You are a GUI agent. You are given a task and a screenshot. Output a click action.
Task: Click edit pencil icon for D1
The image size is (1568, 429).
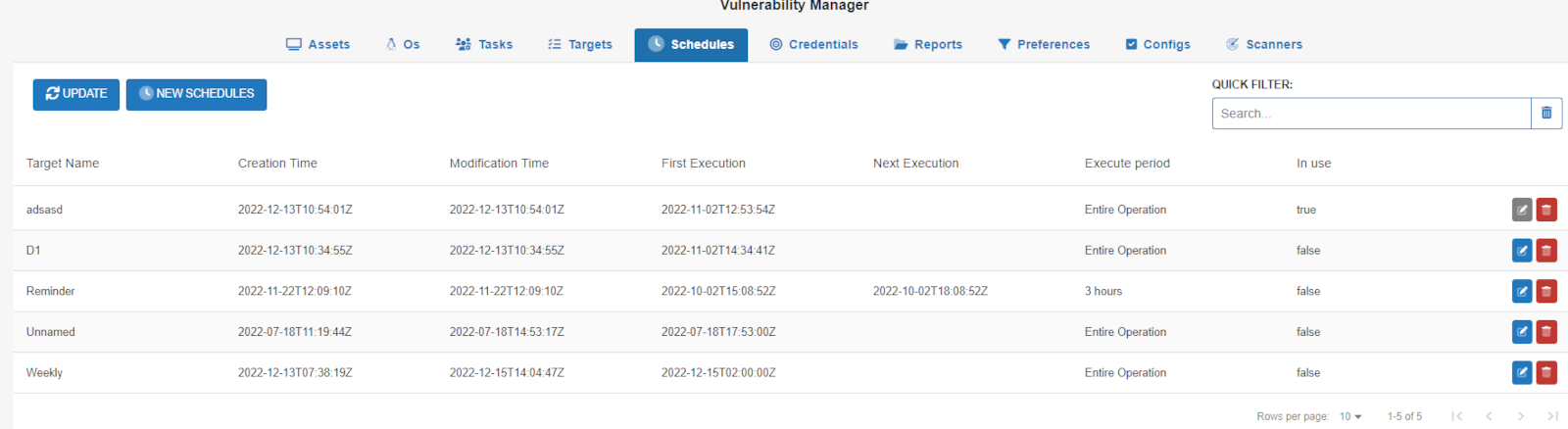[1522, 251]
